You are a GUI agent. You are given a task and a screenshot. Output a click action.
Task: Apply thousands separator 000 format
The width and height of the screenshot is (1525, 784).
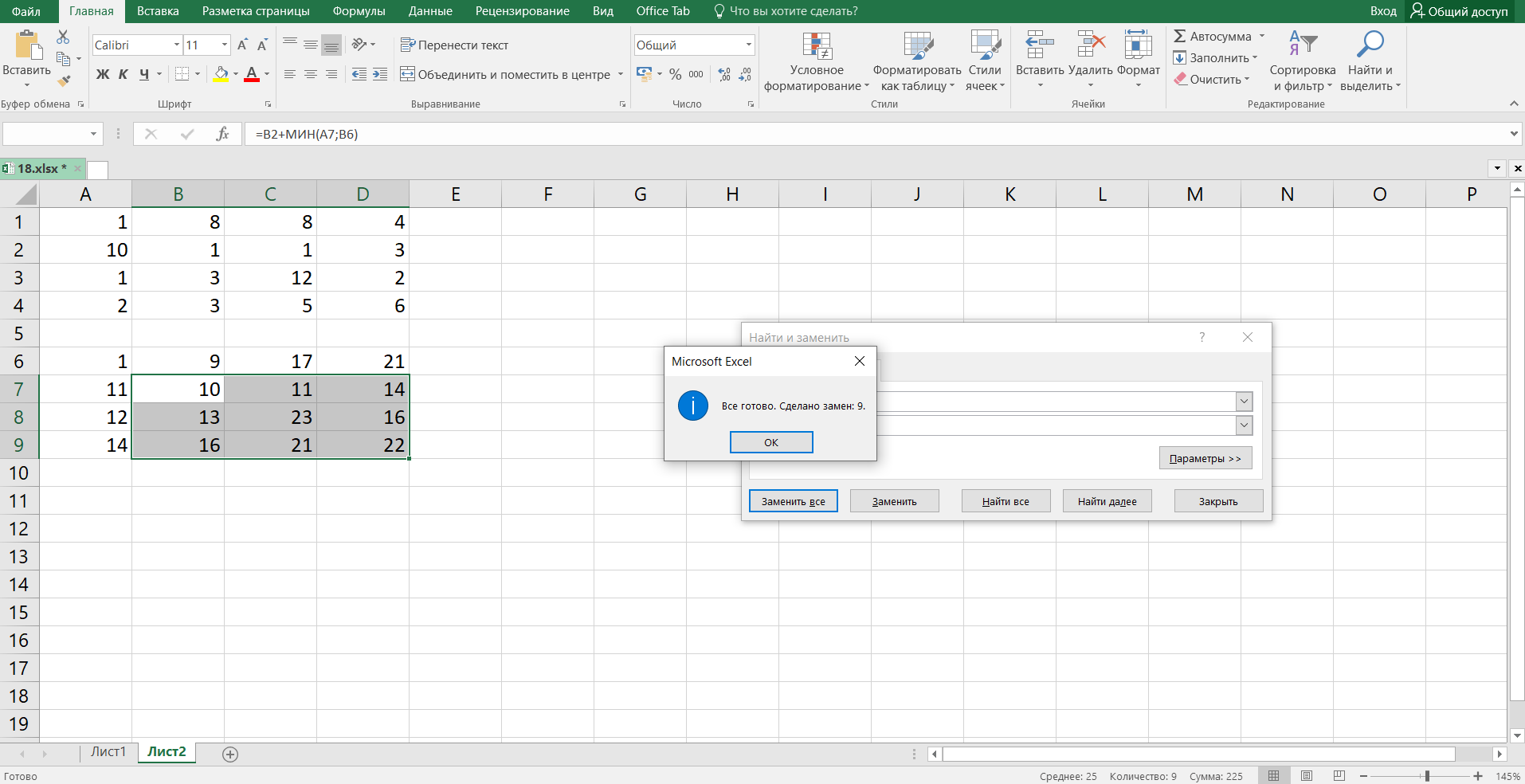coord(696,74)
